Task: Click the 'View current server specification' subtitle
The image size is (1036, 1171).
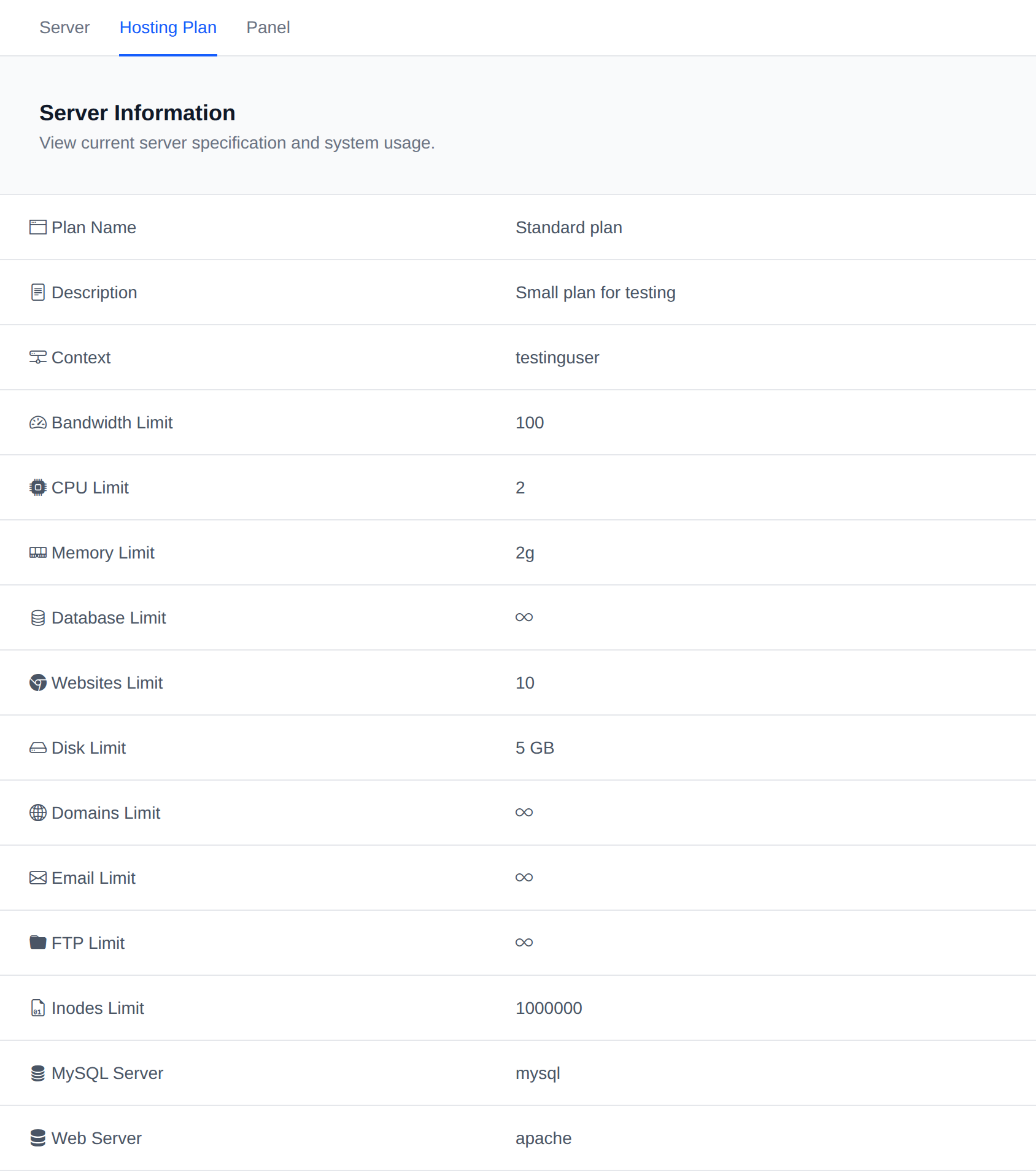Action: pos(238,143)
